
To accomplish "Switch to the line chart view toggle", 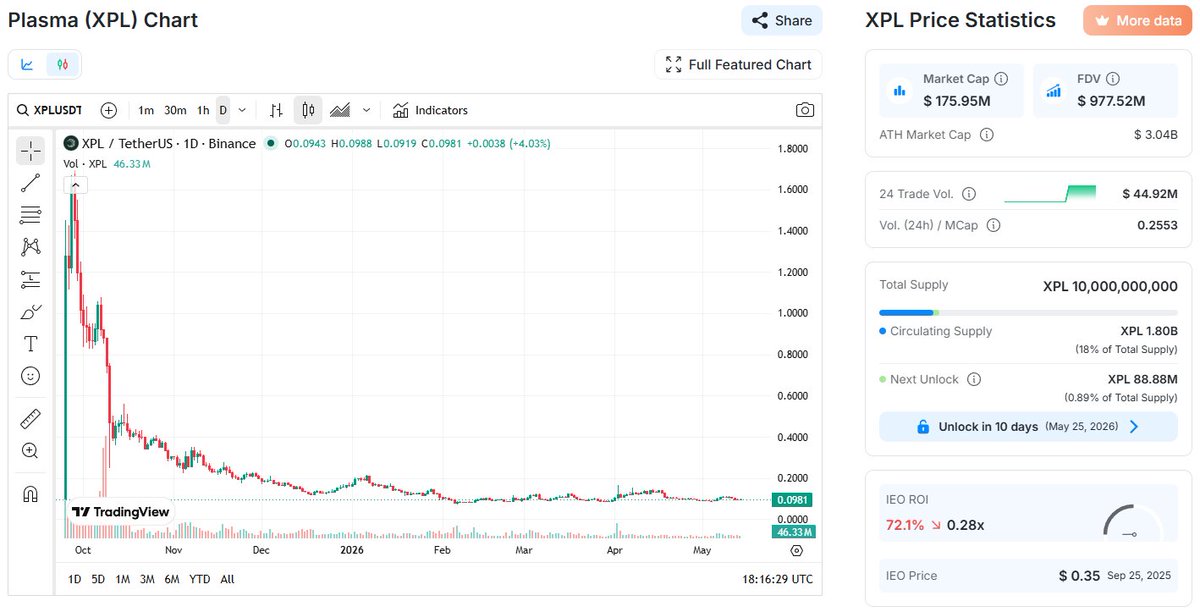I will pos(27,65).
